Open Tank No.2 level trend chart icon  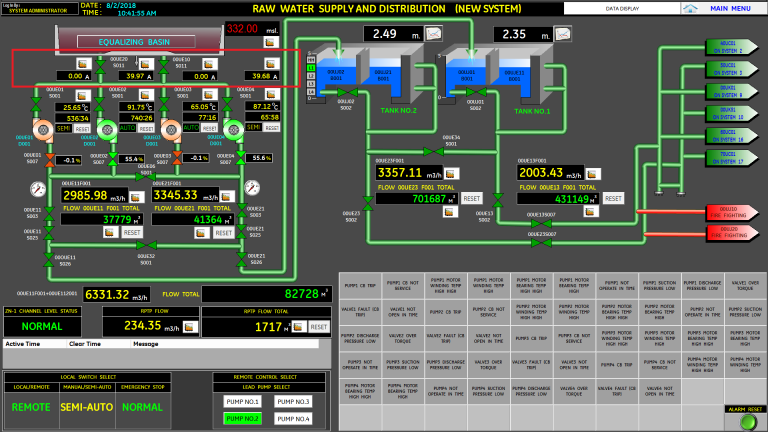click(x=434, y=34)
